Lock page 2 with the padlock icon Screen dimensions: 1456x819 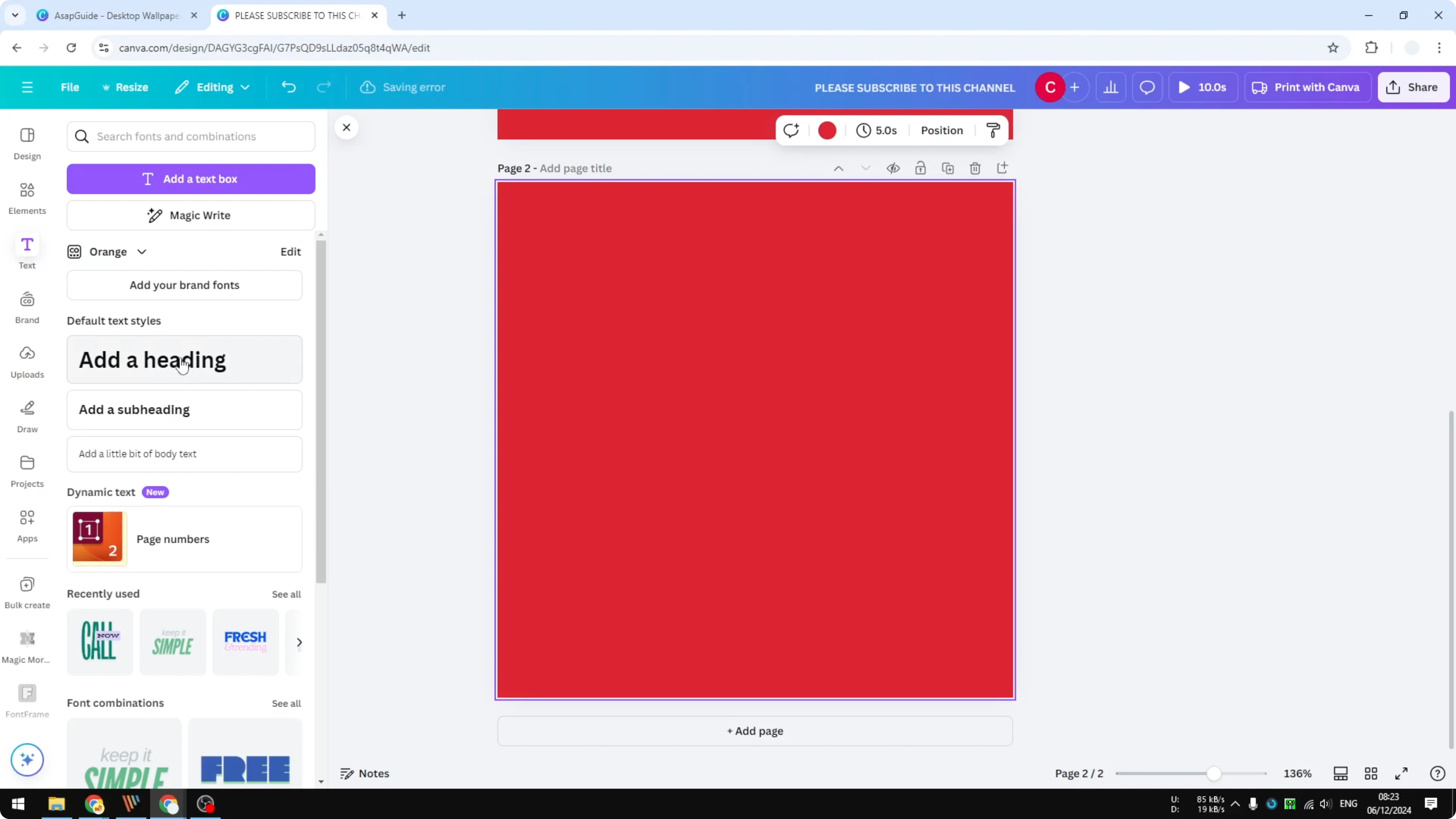point(920,168)
